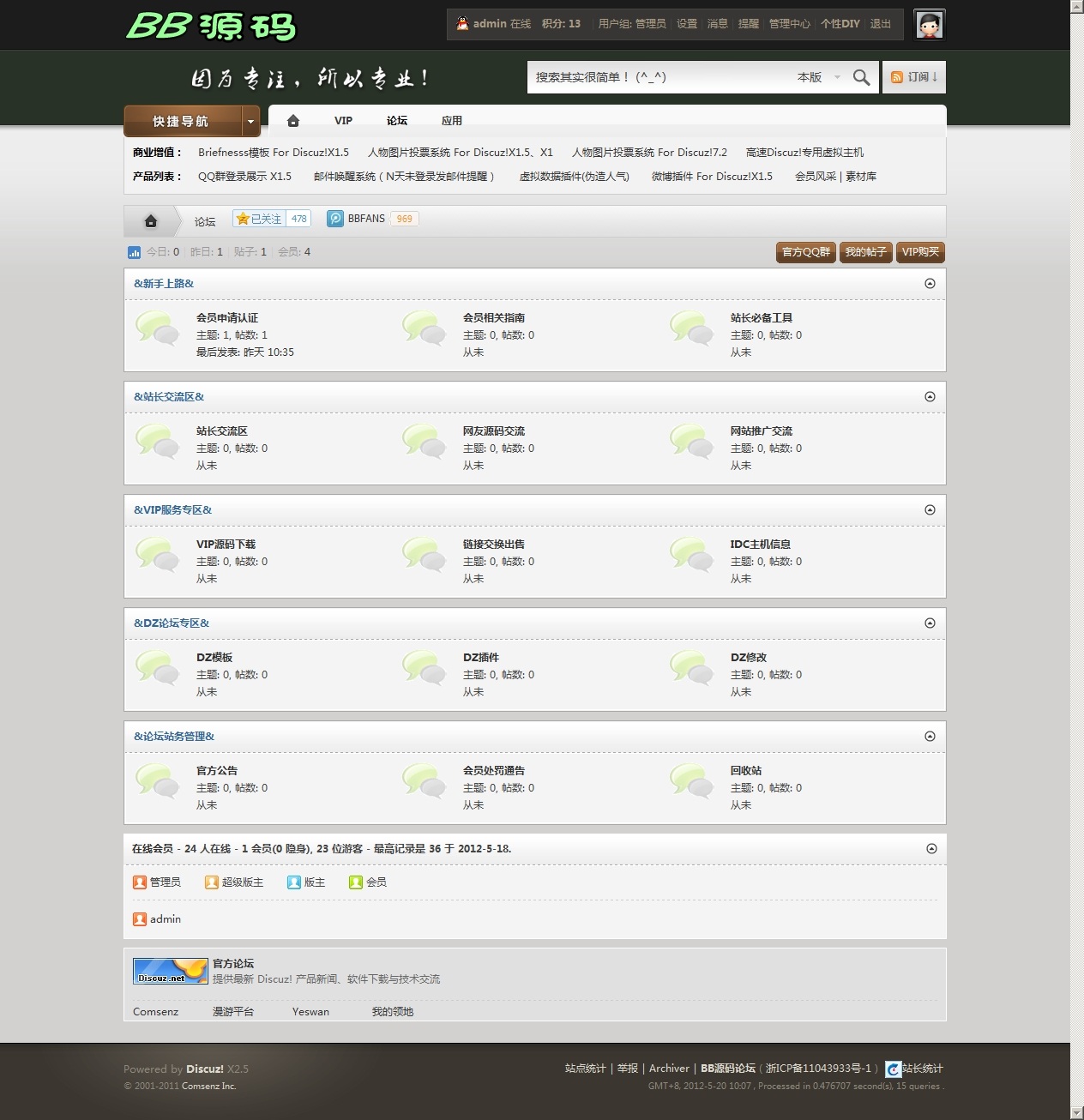Click the 会员处罚通告 forum bubble icon
This screenshot has height=1120, width=1084.
(x=425, y=781)
